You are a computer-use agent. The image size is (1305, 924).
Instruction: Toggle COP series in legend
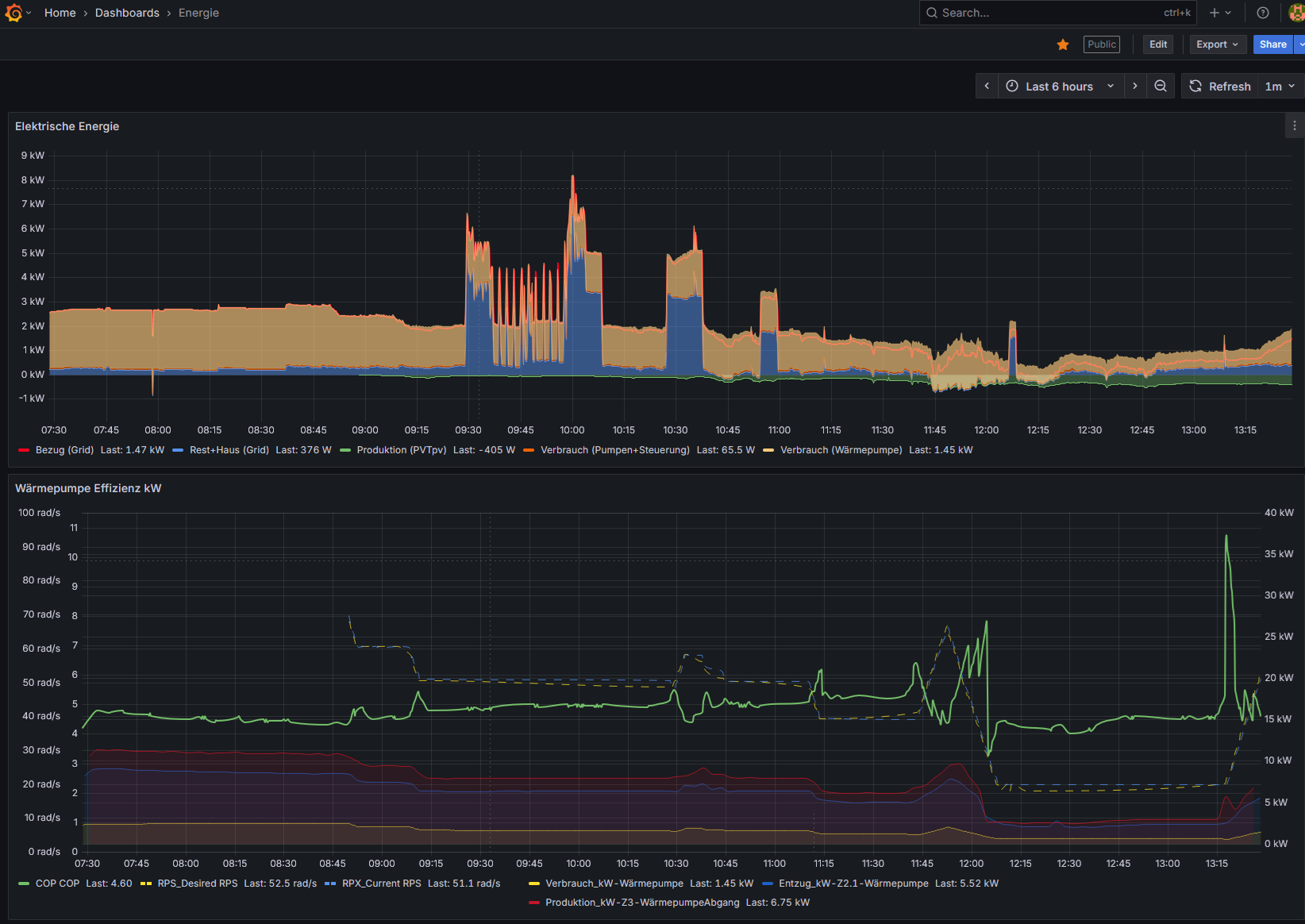pos(57,884)
